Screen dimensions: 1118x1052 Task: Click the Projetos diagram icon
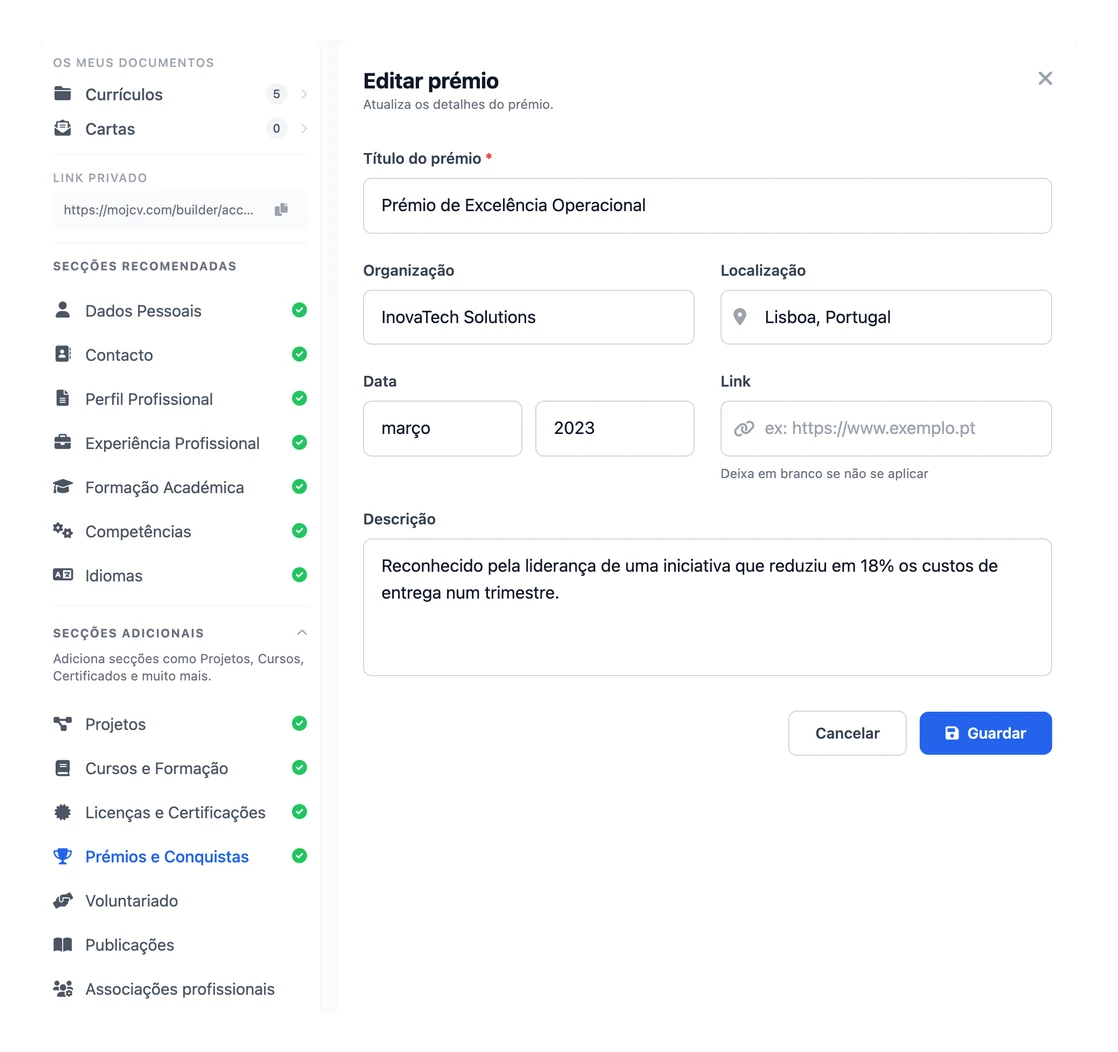(63, 724)
